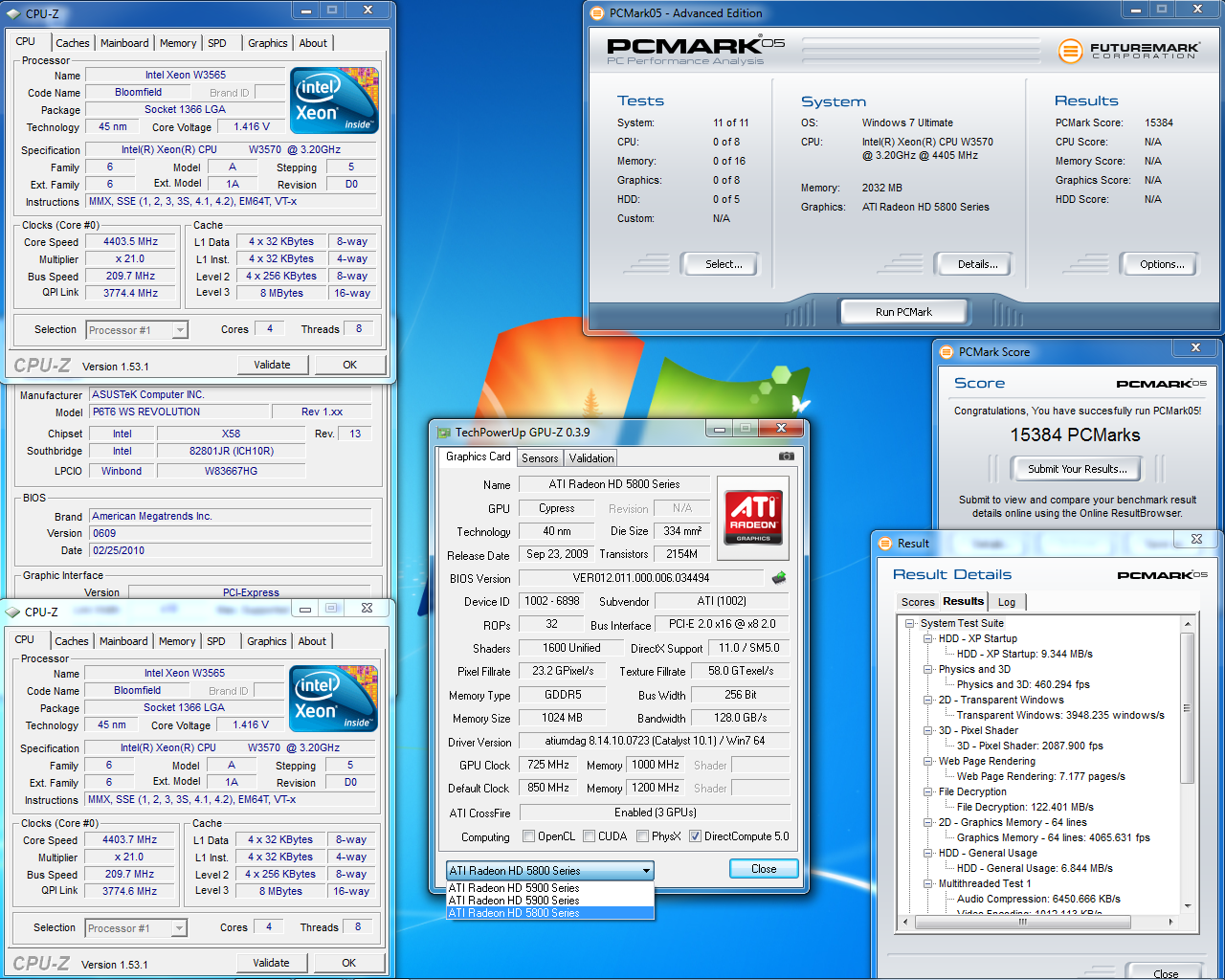Image resolution: width=1225 pixels, height=980 pixels.
Task: Collapse the Multithreaded Test 1 node
Action: (x=927, y=884)
